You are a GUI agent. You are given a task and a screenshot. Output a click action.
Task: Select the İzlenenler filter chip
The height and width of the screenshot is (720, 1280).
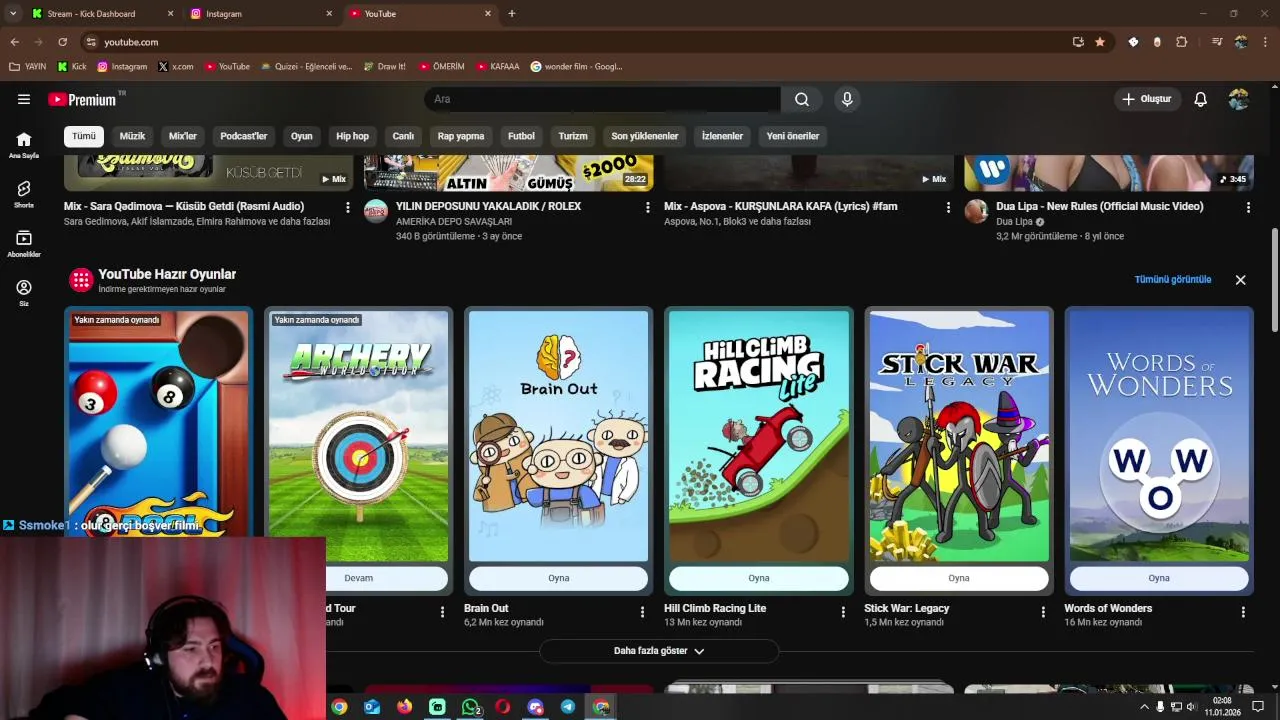point(722,136)
